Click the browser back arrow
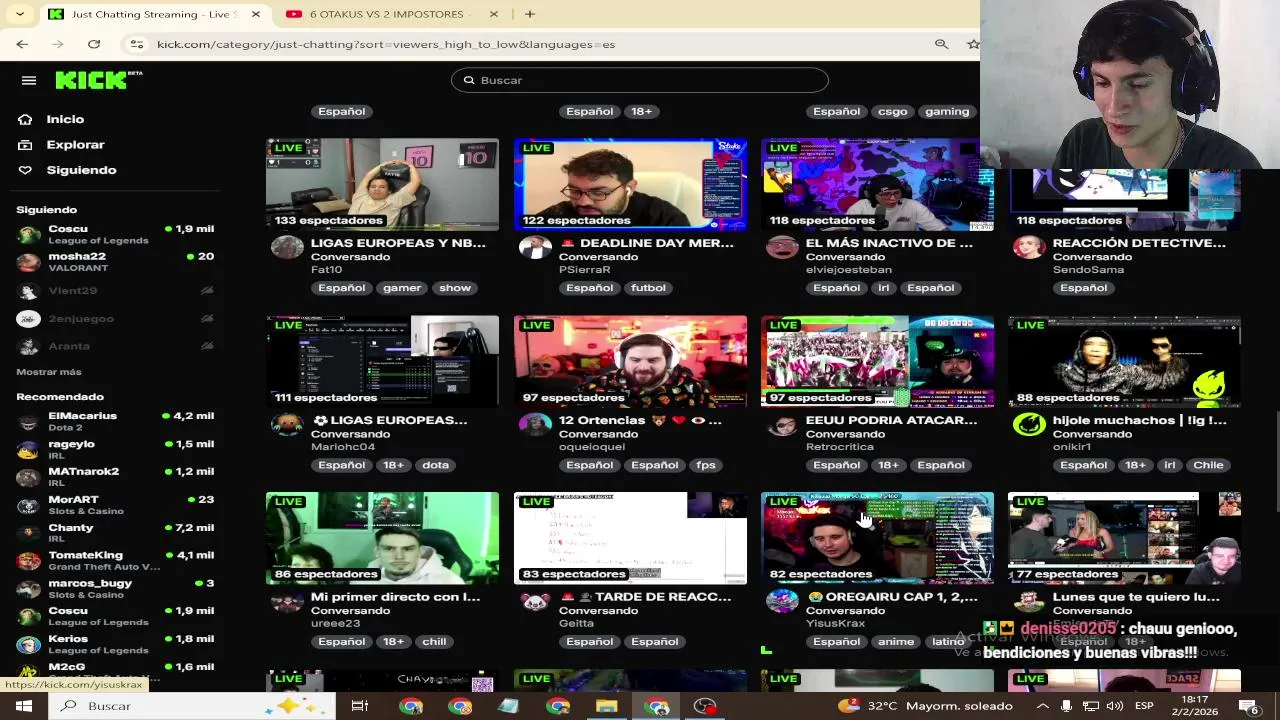This screenshot has height=720, width=1280. pos(22,44)
